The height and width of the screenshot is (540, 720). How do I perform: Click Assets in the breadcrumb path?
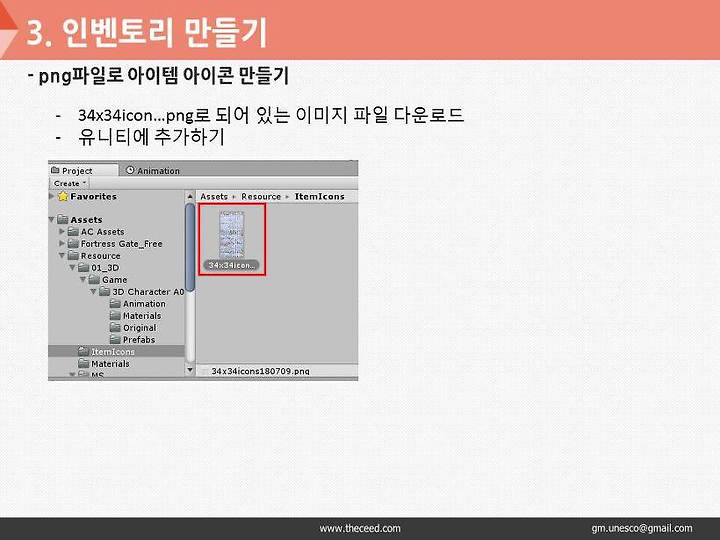(x=214, y=197)
